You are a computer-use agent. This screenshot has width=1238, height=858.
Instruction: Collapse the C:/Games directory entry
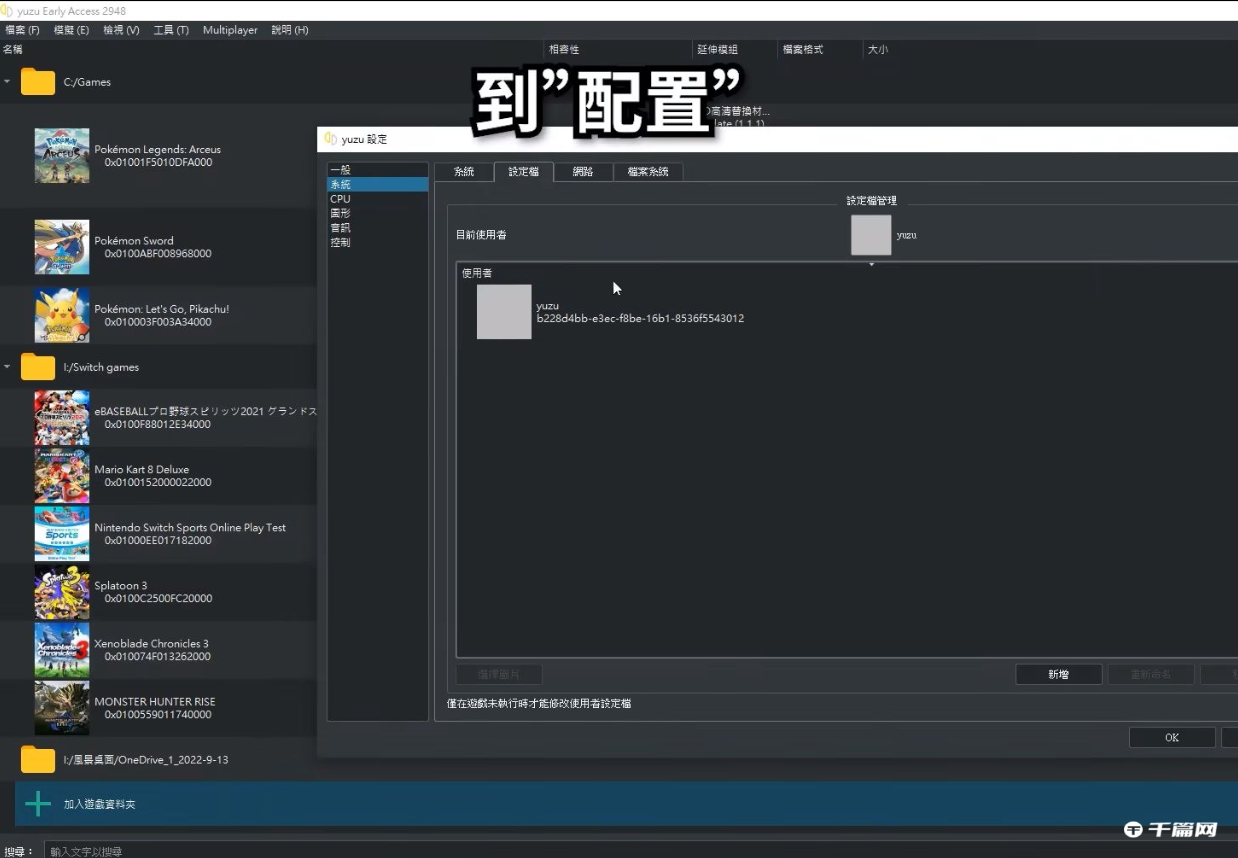[9, 81]
